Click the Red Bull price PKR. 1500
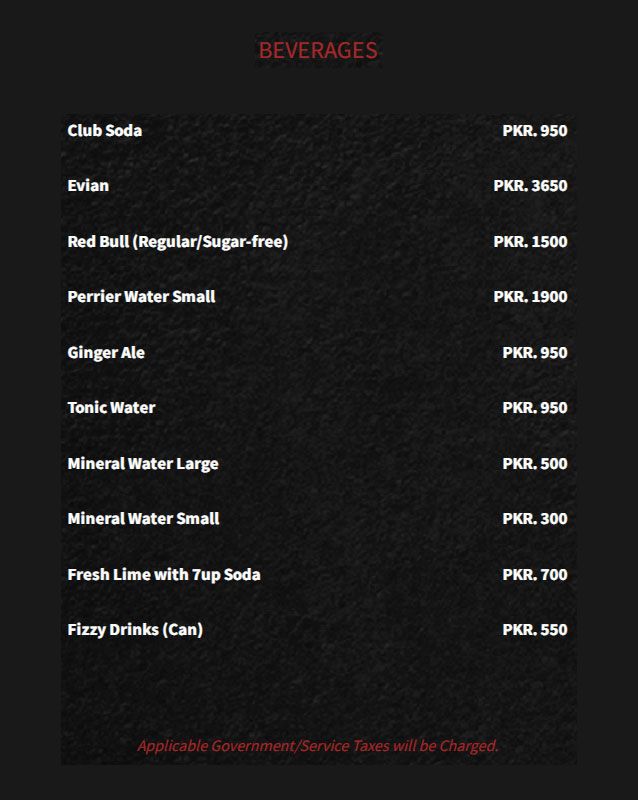This screenshot has width=638, height=800. tap(530, 241)
